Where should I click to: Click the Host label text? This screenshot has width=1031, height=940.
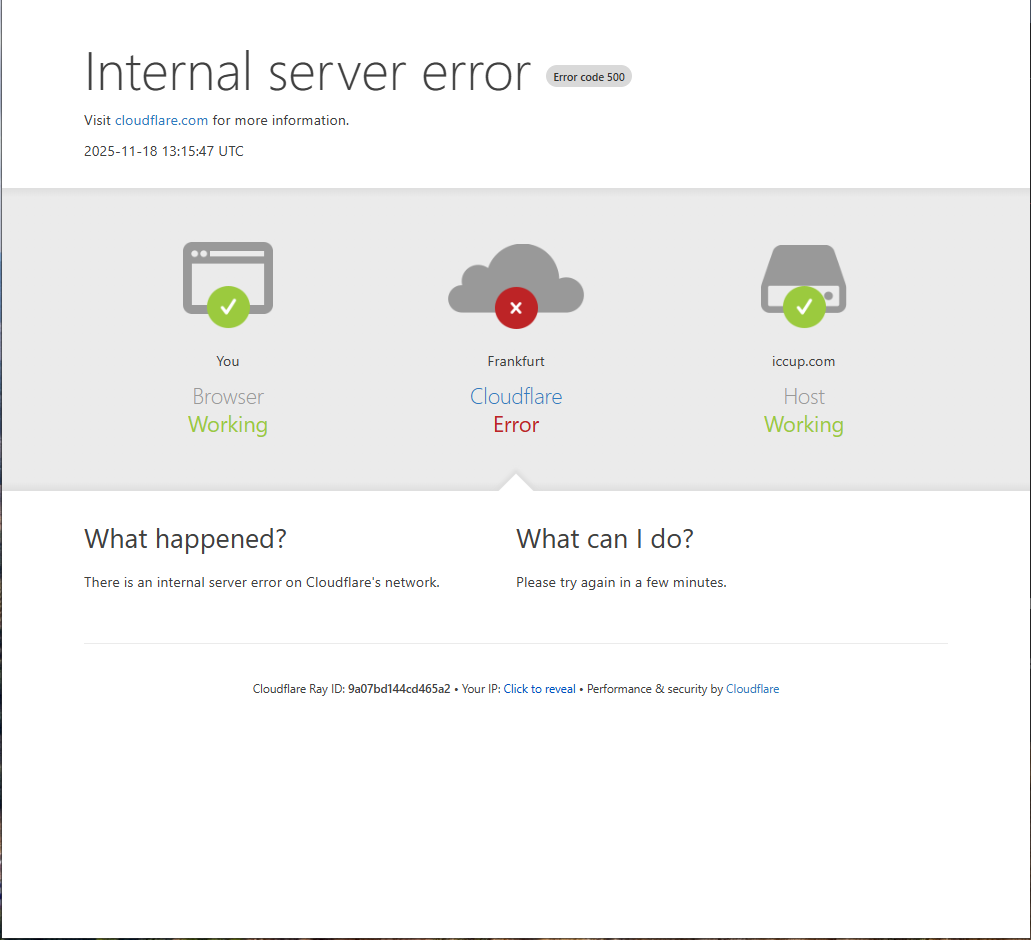click(x=803, y=396)
